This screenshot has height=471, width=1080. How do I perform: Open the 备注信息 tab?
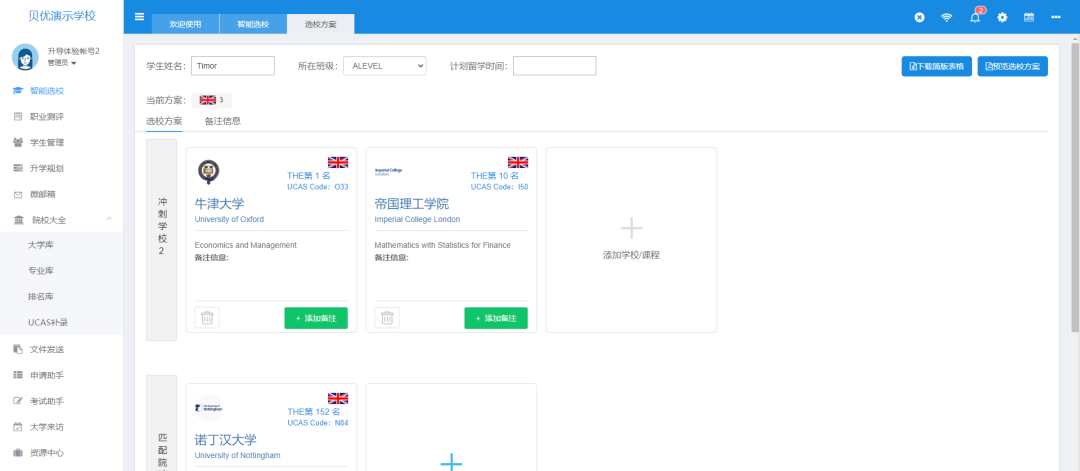(222, 121)
